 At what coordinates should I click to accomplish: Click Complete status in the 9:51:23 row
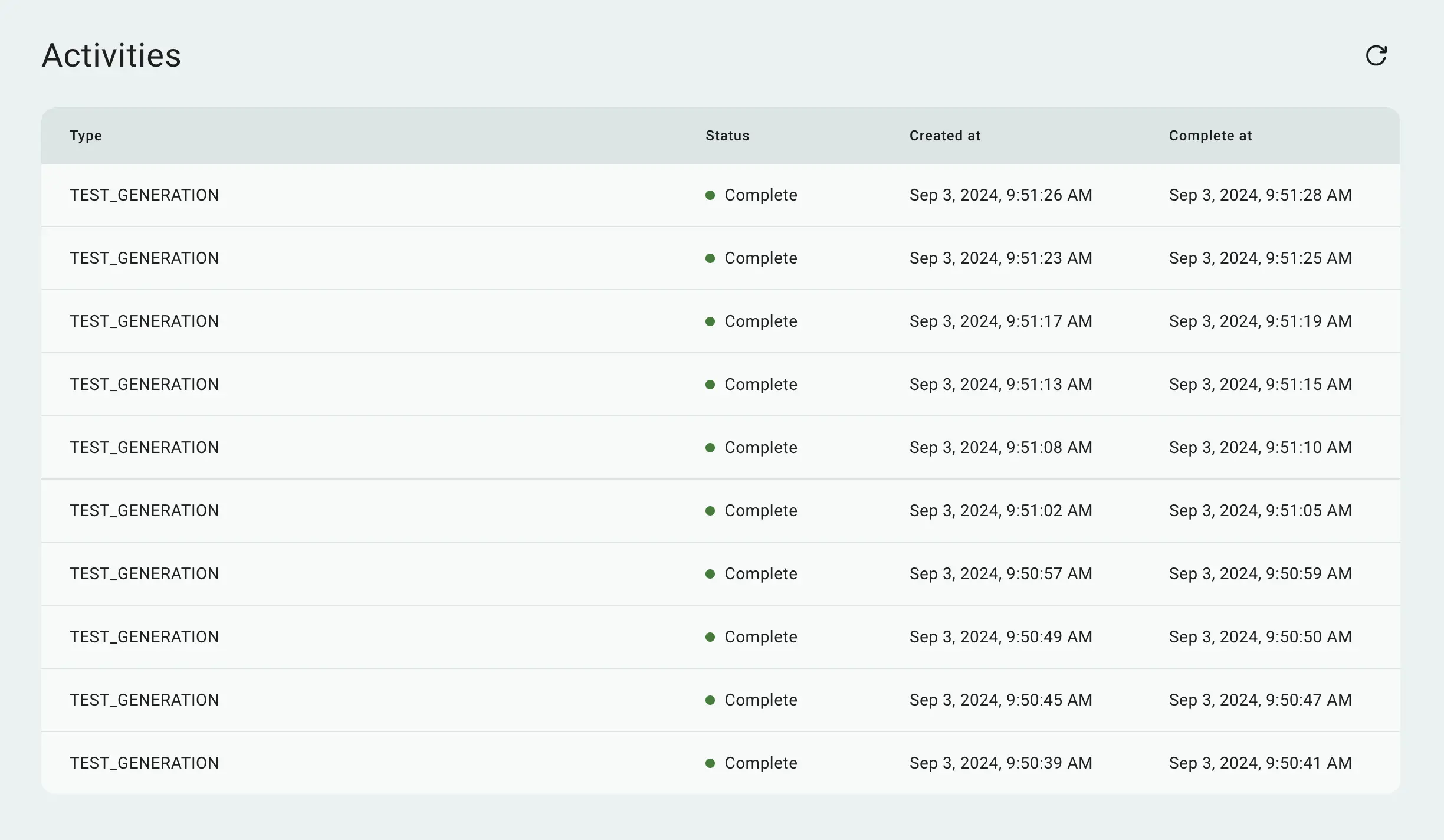751,258
